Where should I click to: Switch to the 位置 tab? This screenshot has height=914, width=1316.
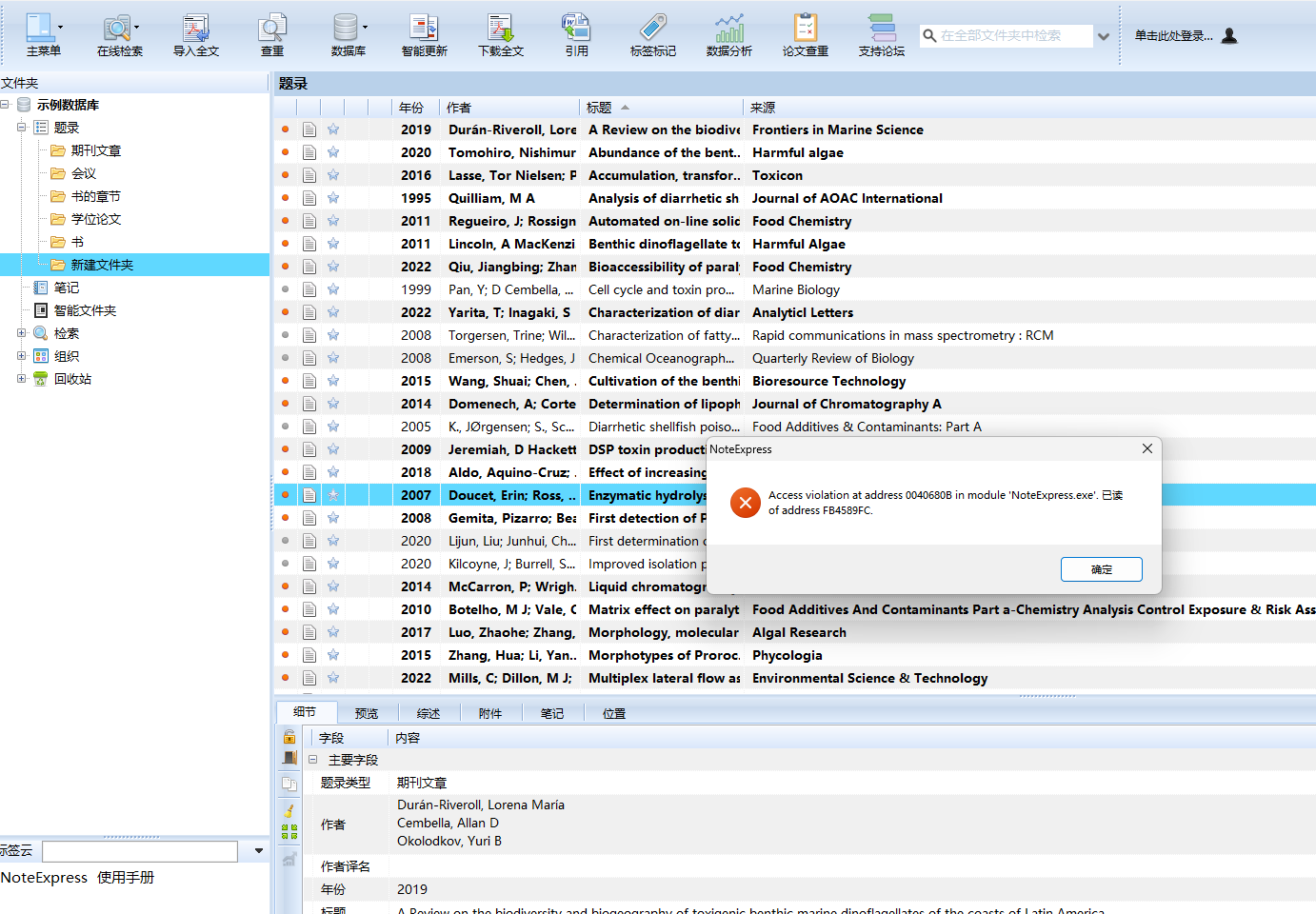[x=614, y=713]
